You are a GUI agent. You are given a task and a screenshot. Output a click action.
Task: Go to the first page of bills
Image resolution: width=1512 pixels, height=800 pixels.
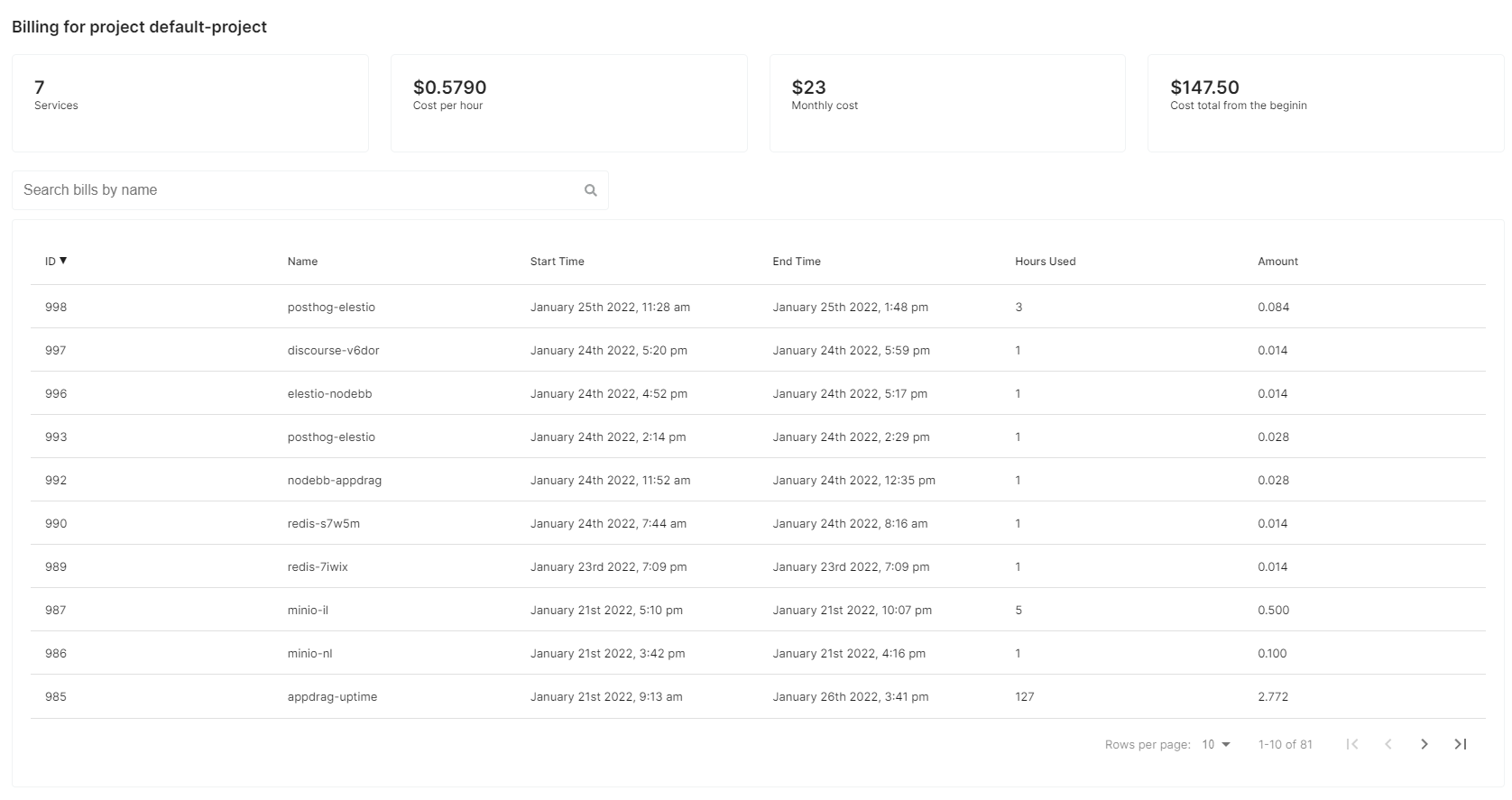tap(1351, 744)
